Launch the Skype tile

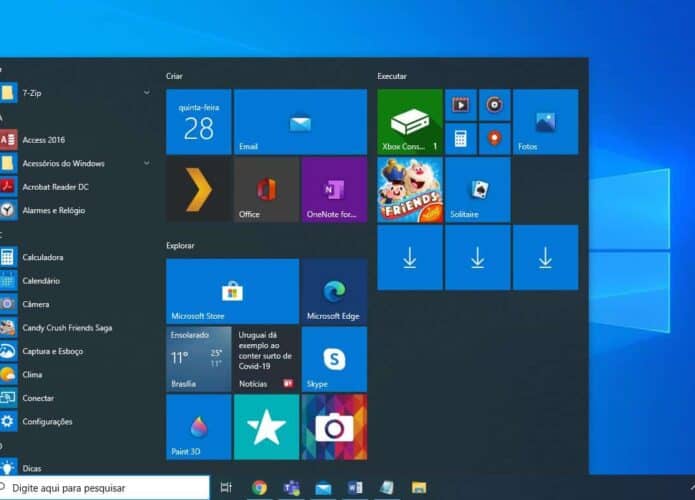click(334, 359)
